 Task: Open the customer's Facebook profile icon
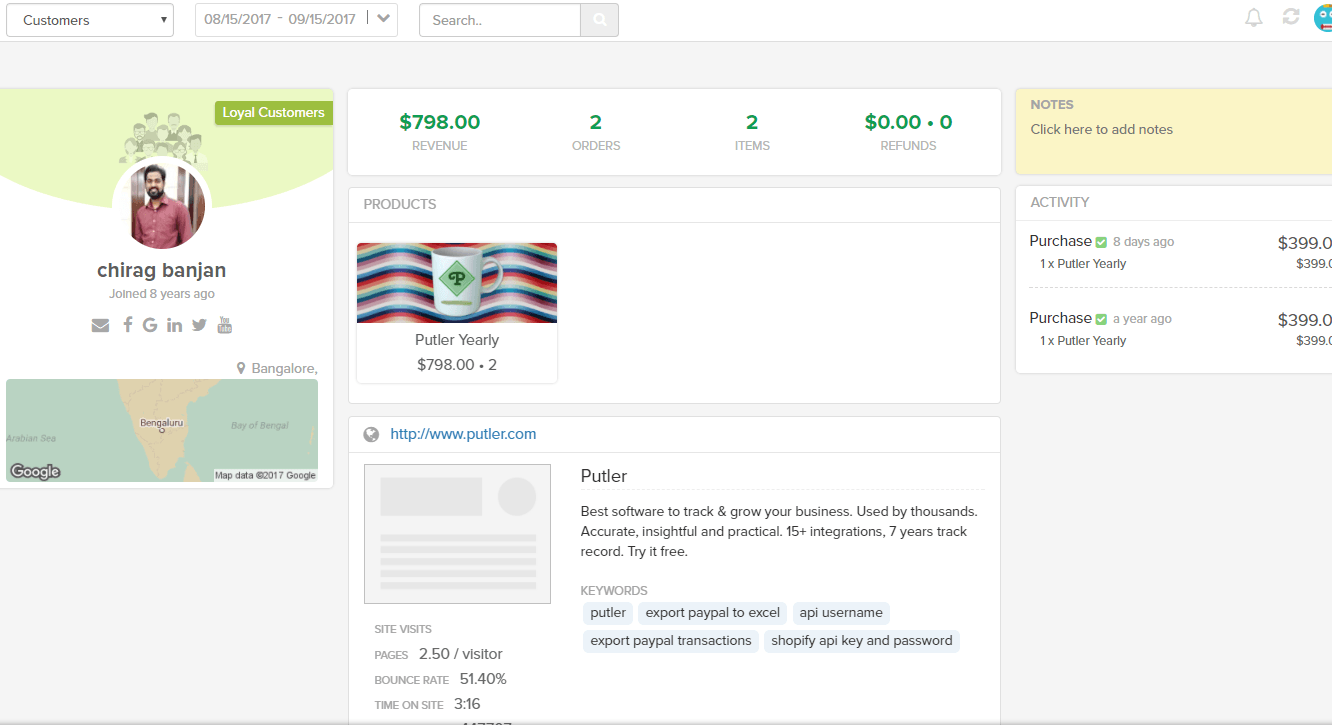coord(128,325)
